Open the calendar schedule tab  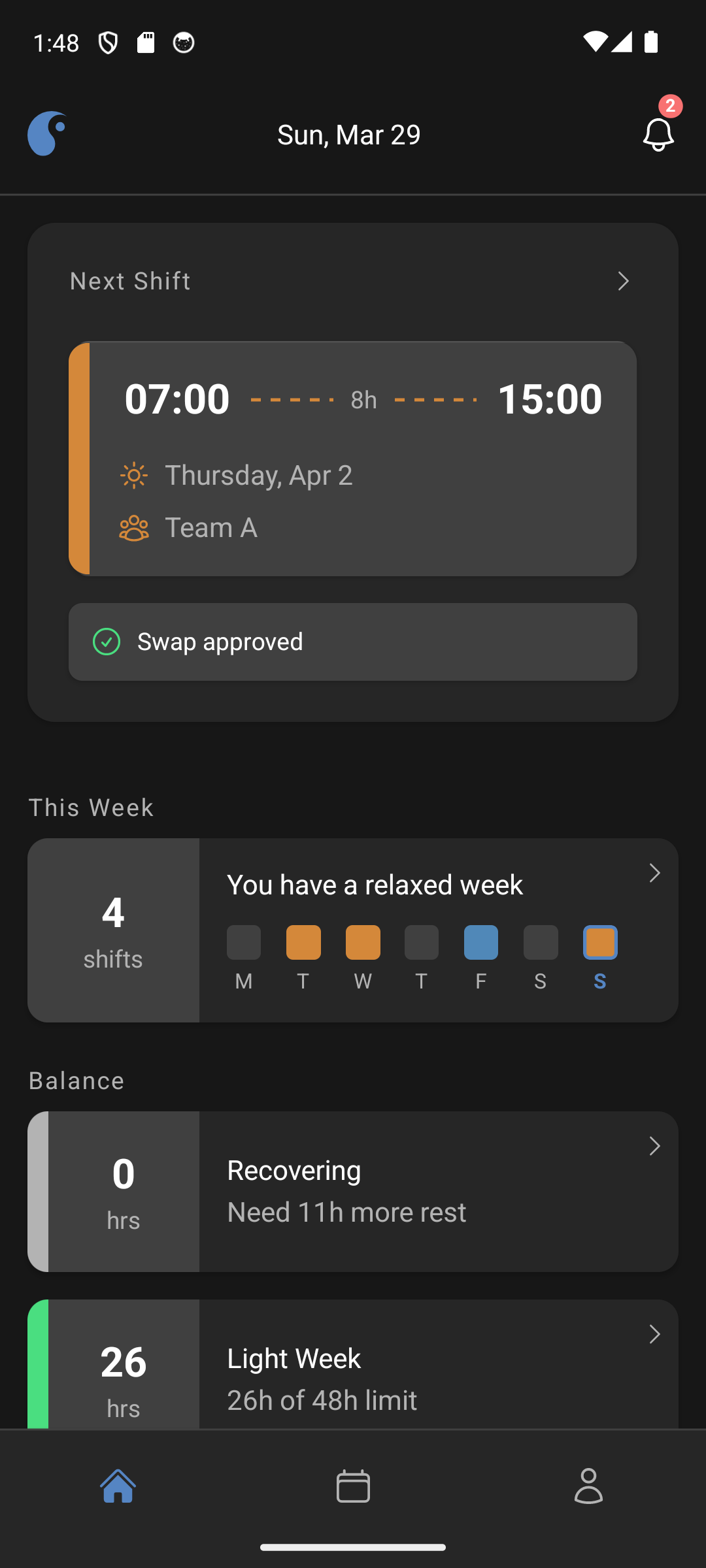[353, 1486]
